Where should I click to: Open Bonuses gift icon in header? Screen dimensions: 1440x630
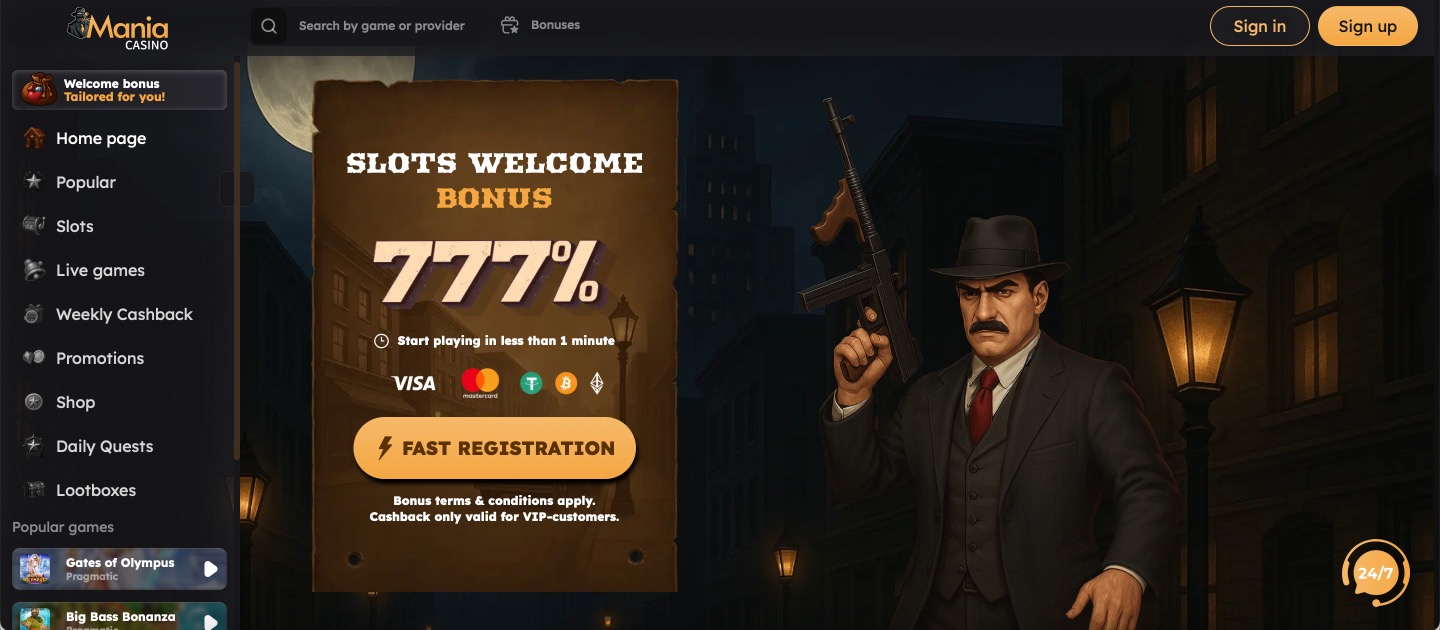point(510,26)
